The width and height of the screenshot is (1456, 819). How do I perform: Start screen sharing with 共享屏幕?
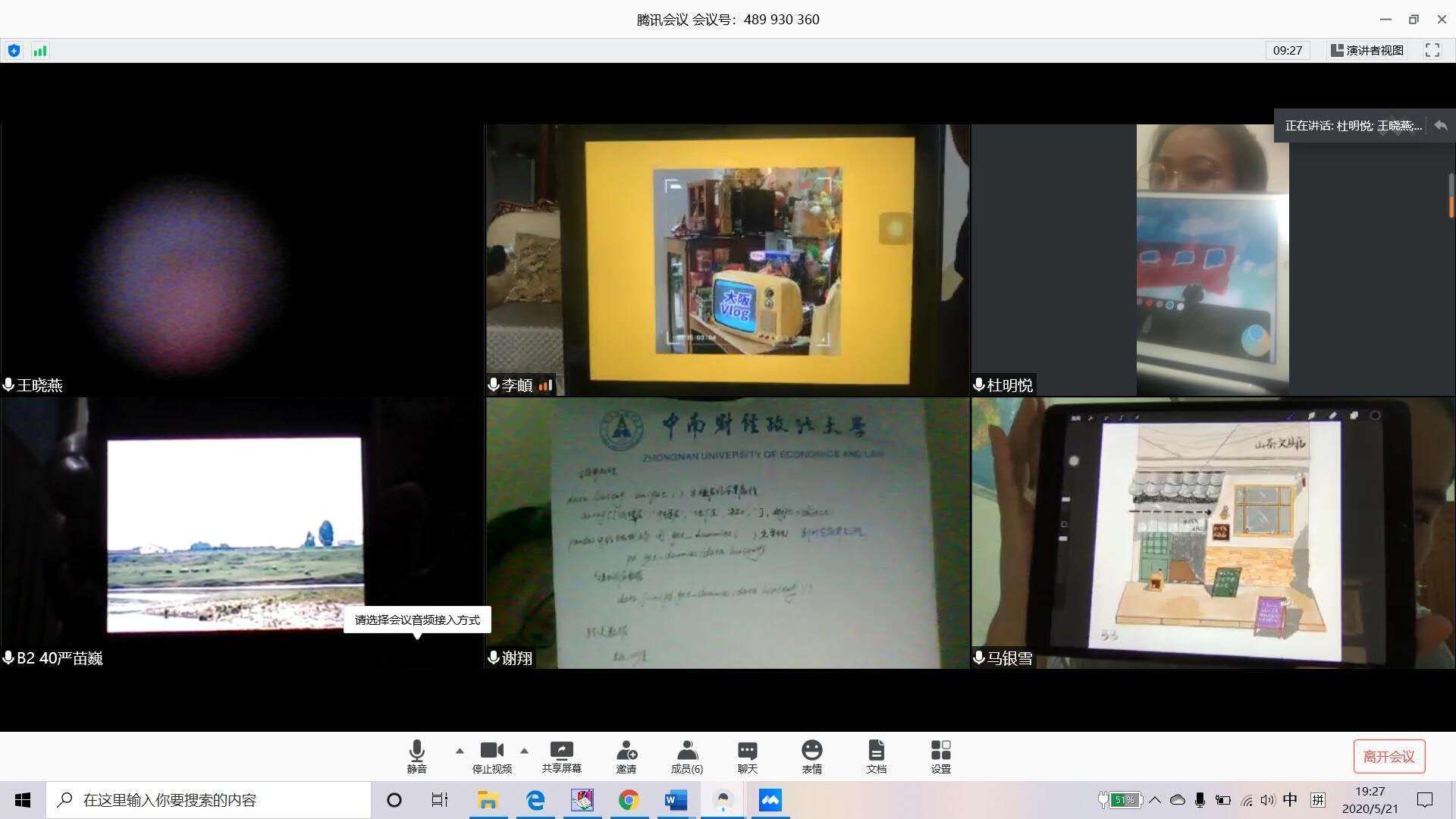pos(561,757)
